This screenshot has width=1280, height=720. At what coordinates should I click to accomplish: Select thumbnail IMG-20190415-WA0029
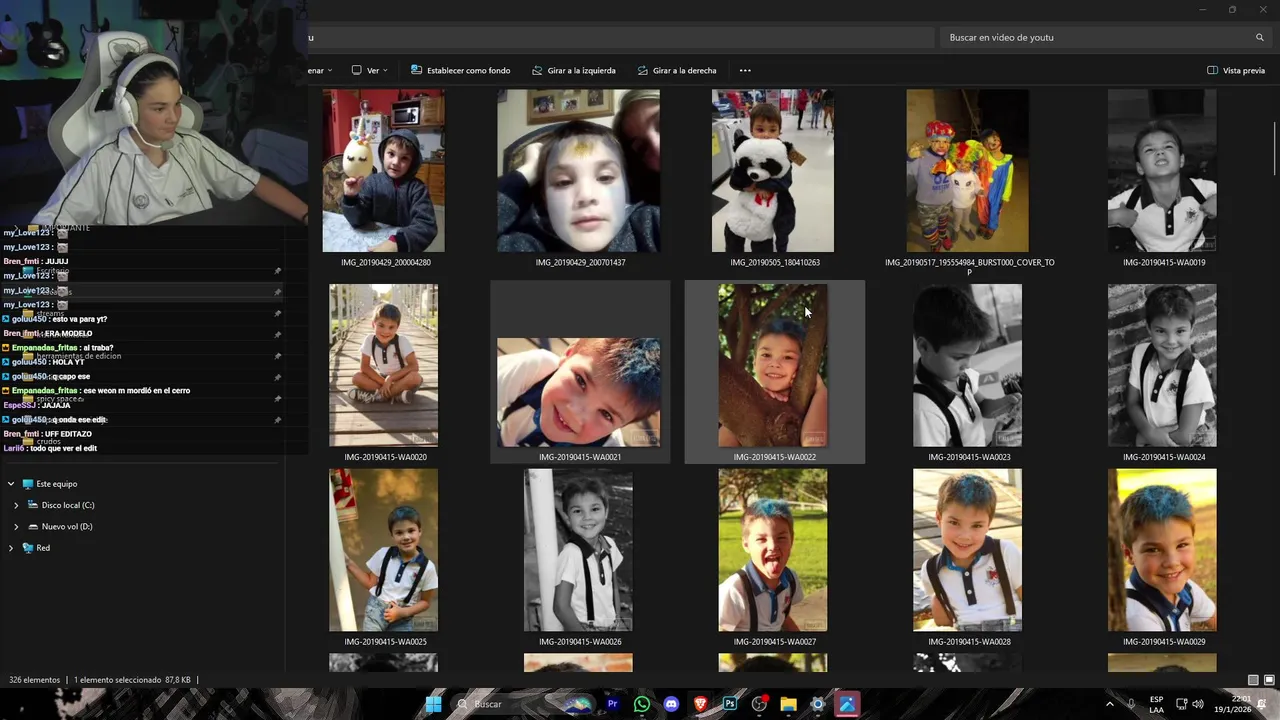(x=1162, y=550)
